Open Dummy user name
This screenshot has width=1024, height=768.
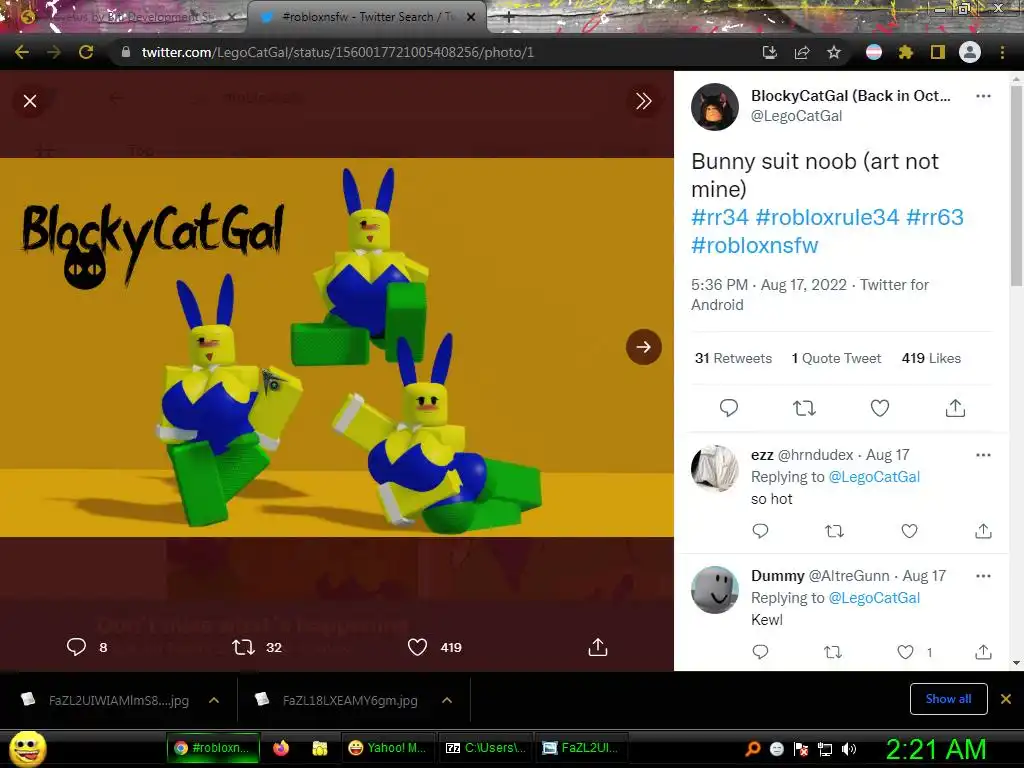point(777,575)
